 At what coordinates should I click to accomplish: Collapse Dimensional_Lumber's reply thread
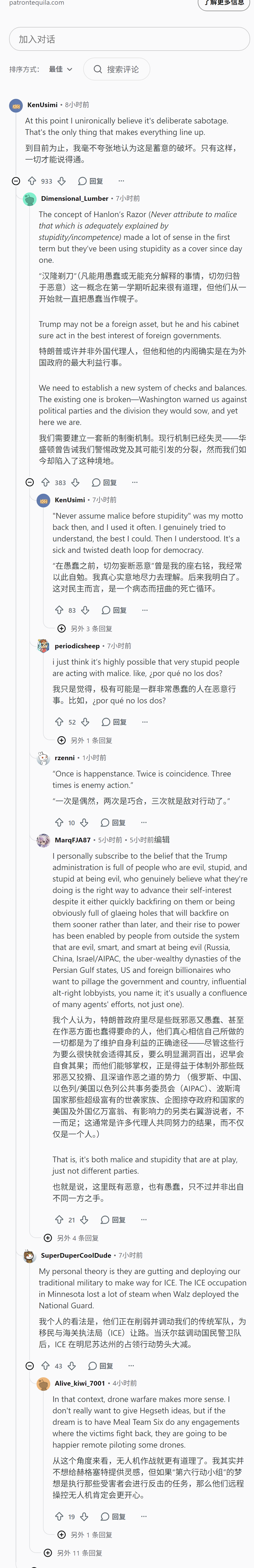click(29, 482)
